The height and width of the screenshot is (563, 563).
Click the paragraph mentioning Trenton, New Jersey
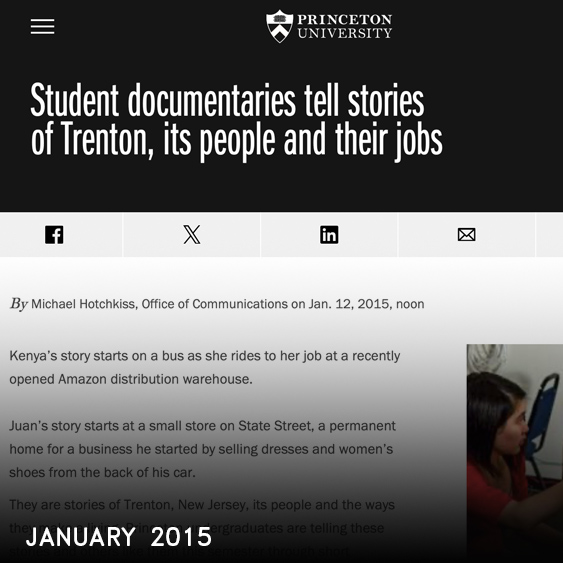tap(202, 528)
